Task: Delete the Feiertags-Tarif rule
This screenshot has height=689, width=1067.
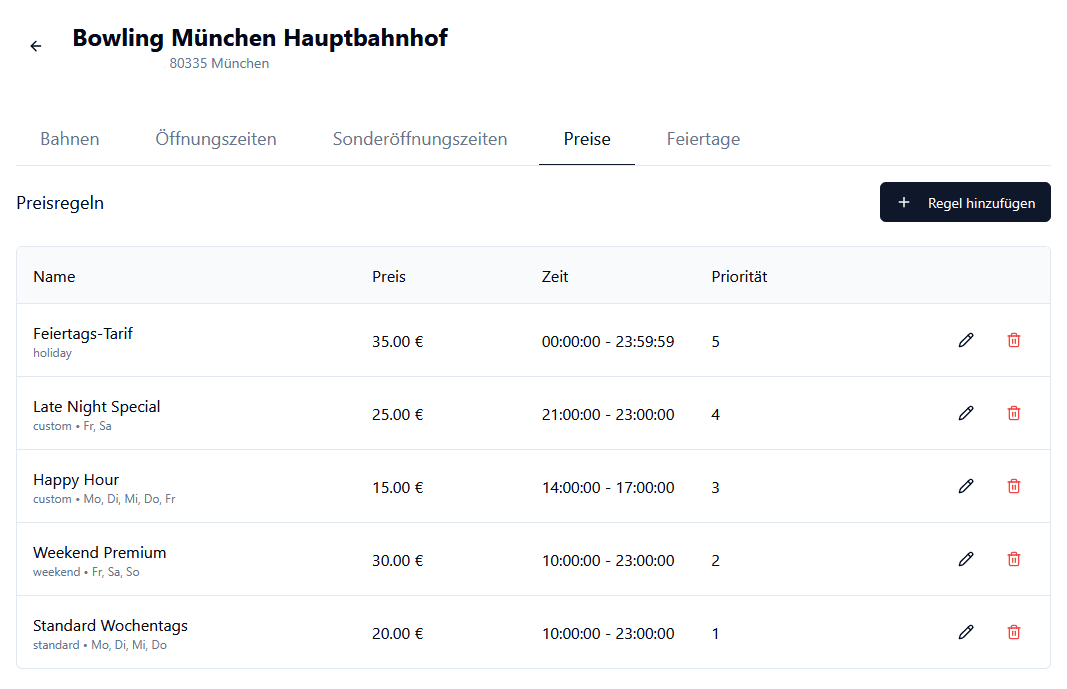Action: (1014, 340)
